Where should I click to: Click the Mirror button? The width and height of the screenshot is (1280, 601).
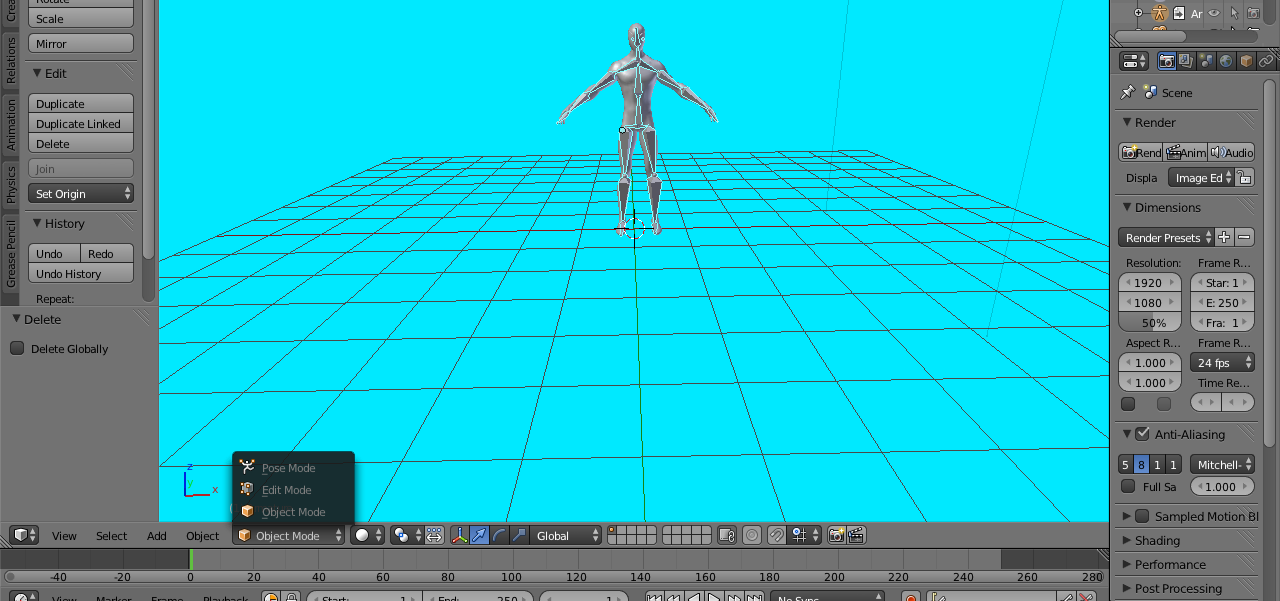(x=81, y=44)
